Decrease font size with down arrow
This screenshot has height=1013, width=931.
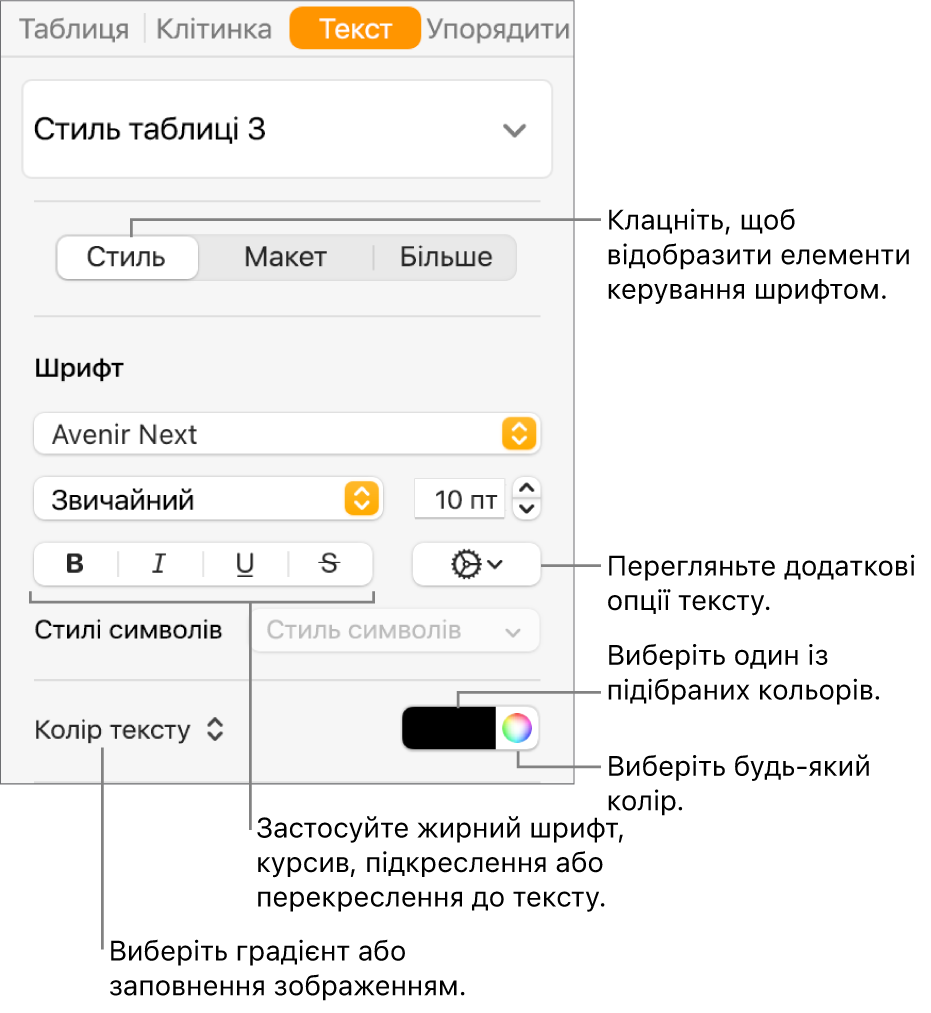tap(527, 509)
